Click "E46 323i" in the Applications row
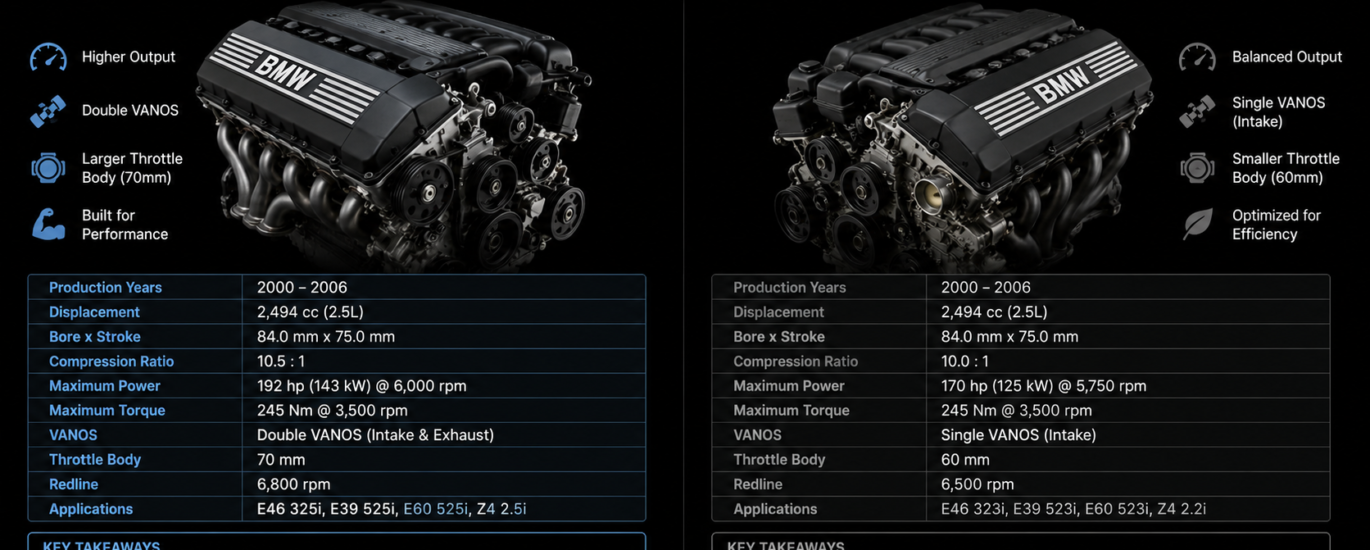The image size is (1370, 550). tap(973, 509)
